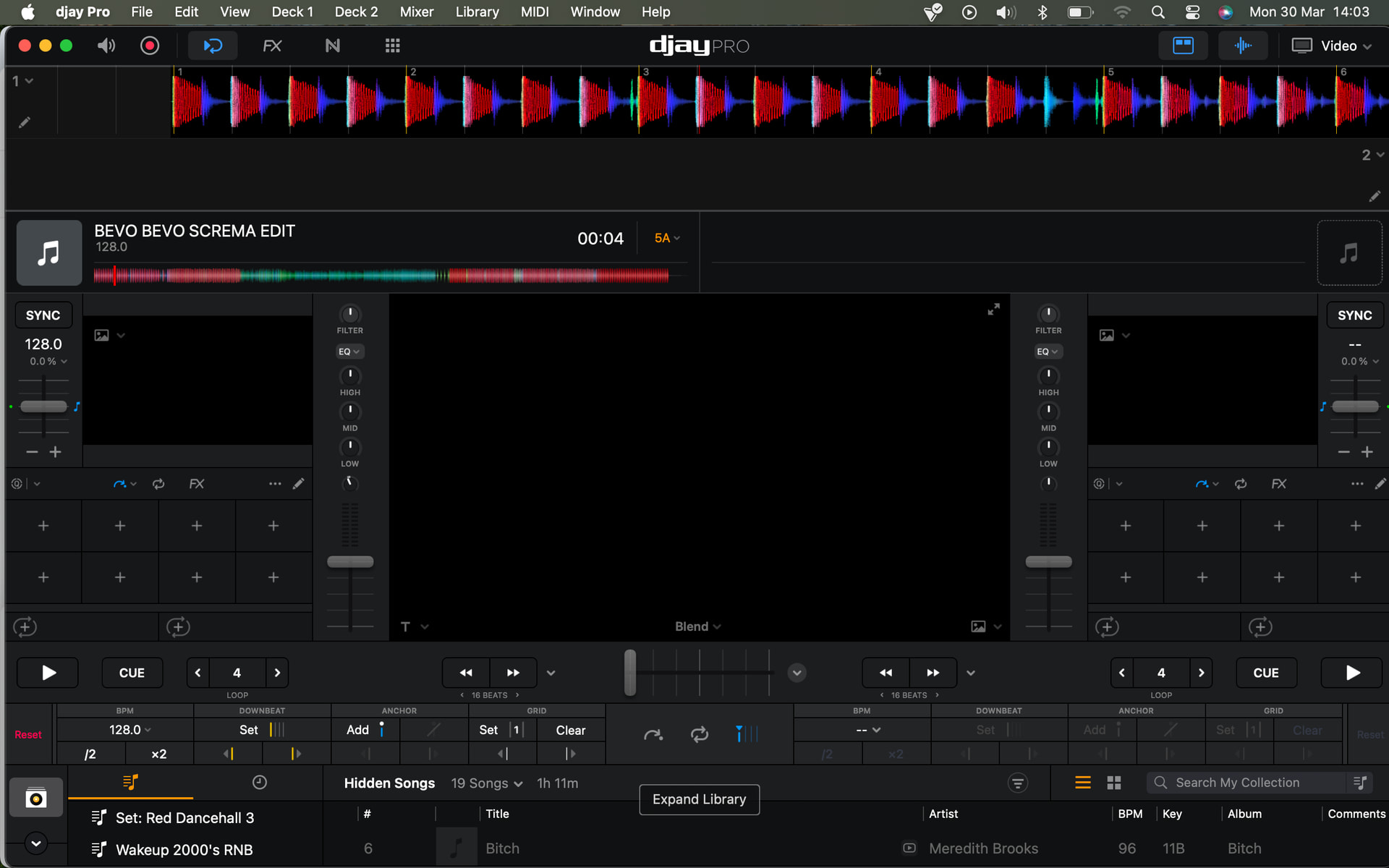Click the red record button in the toolbar
This screenshot has height=868, width=1389.
click(x=150, y=46)
